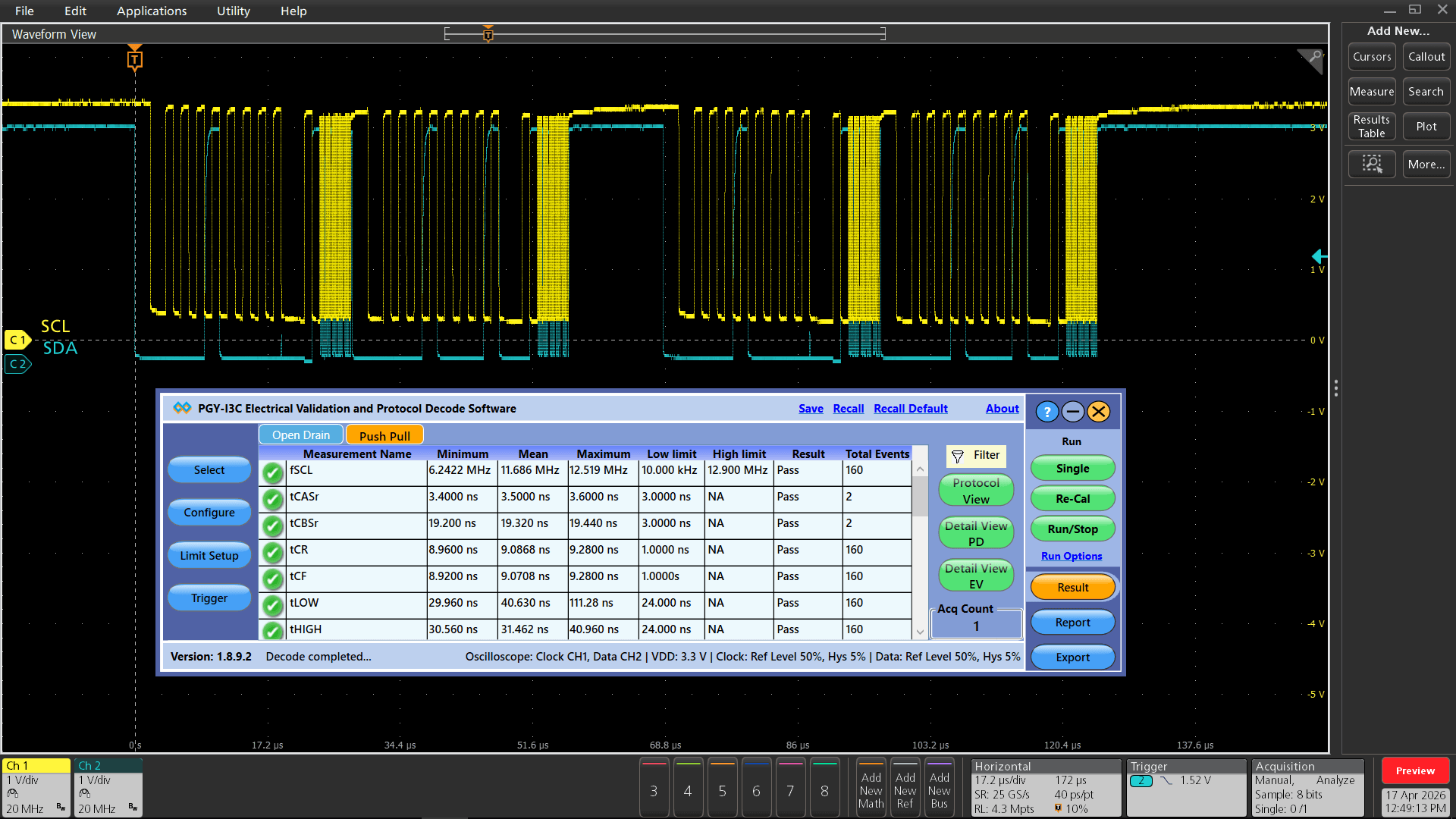
Task: Click the Single run button
Action: [x=1072, y=468]
